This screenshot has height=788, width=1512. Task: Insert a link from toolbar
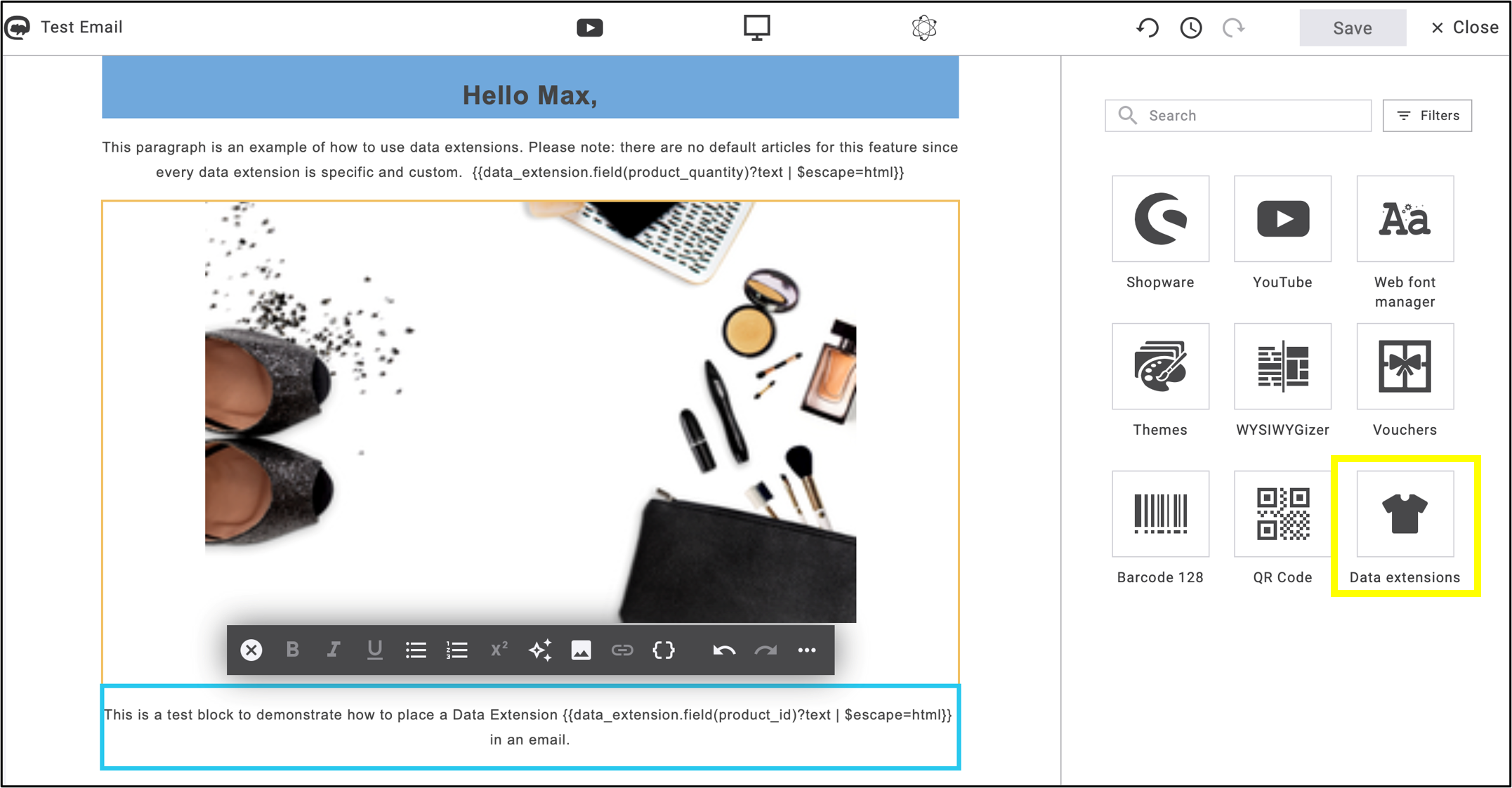622,650
